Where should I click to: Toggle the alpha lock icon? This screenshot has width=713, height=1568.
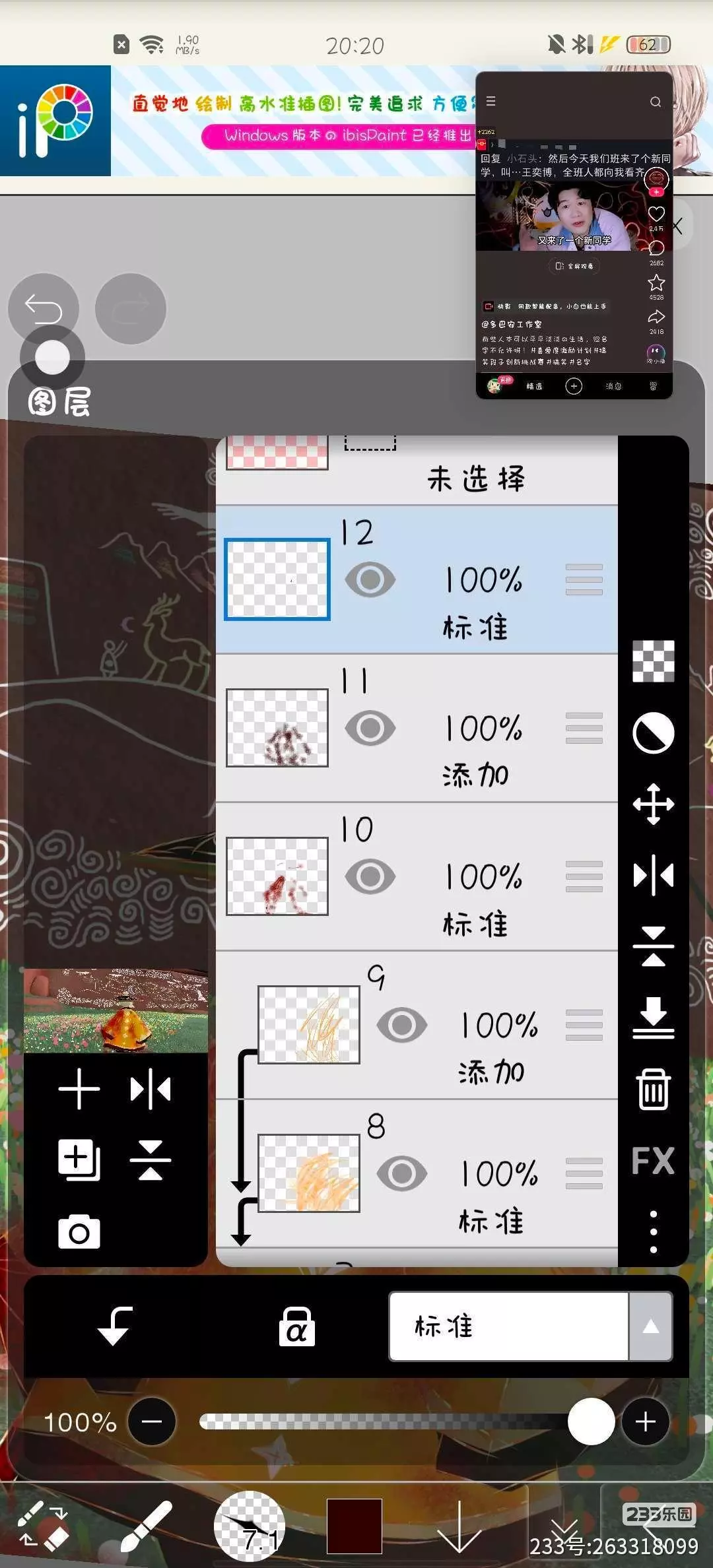[x=297, y=1326]
